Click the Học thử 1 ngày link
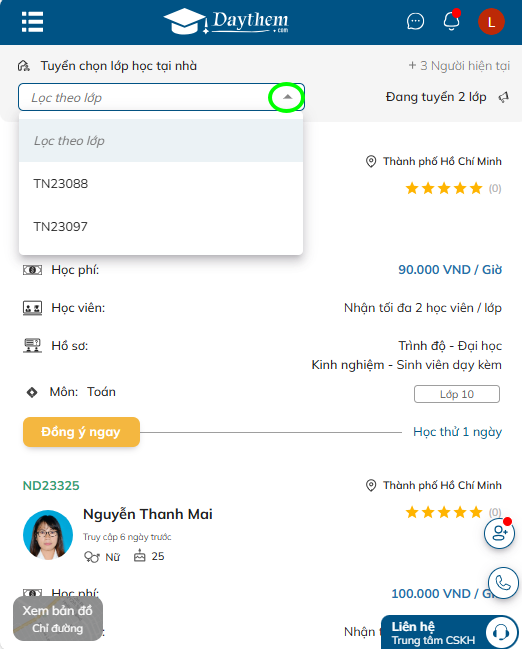522x649 pixels. [457, 432]
